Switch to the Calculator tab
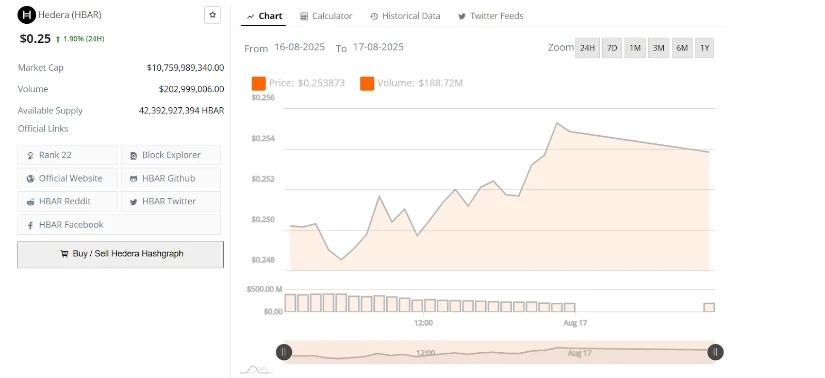 (x=326, y=16)
